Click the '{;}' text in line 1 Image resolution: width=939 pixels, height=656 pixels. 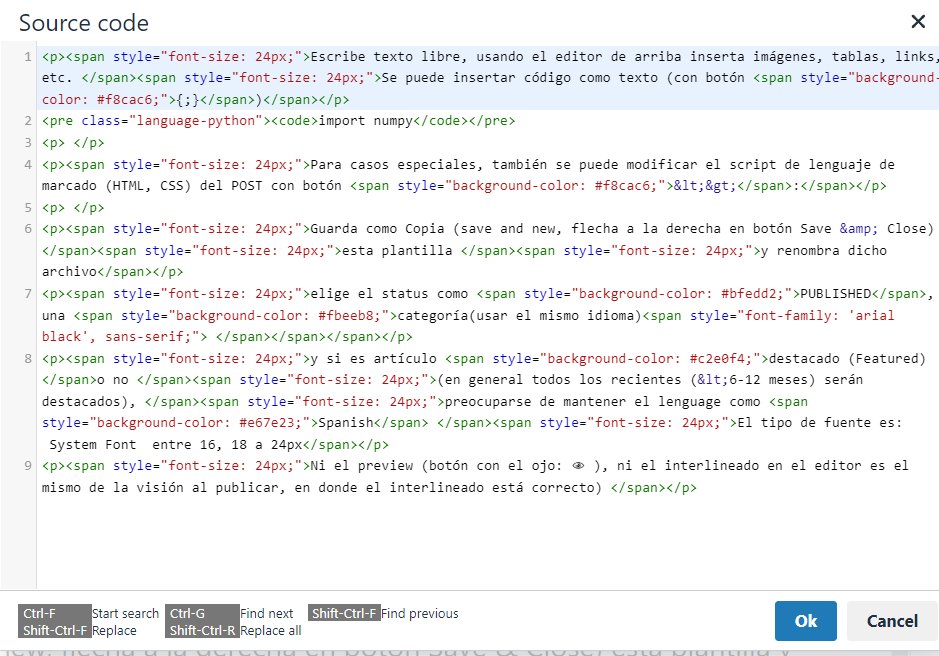188,99
